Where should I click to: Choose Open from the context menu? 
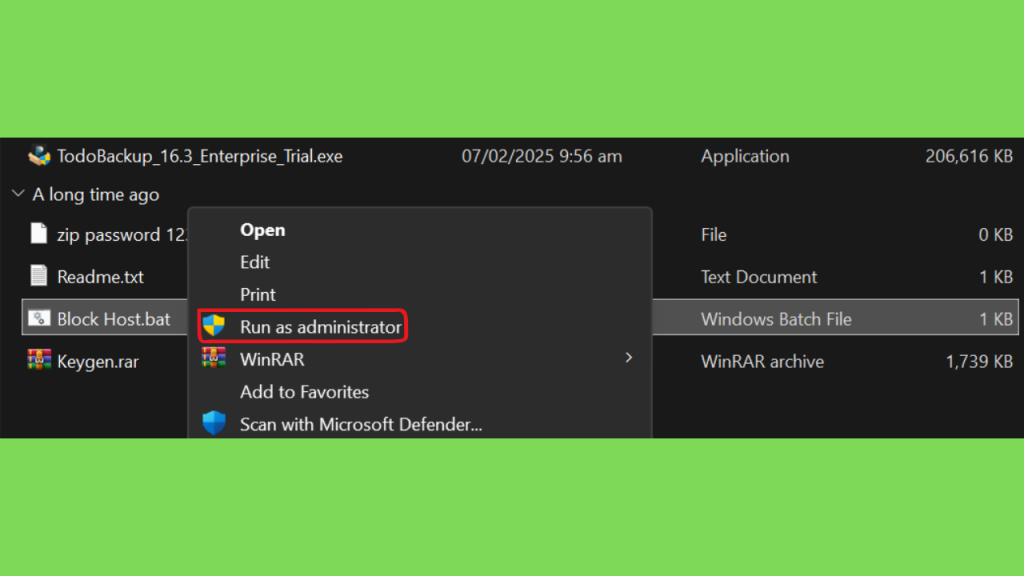(x=263, y=230)
